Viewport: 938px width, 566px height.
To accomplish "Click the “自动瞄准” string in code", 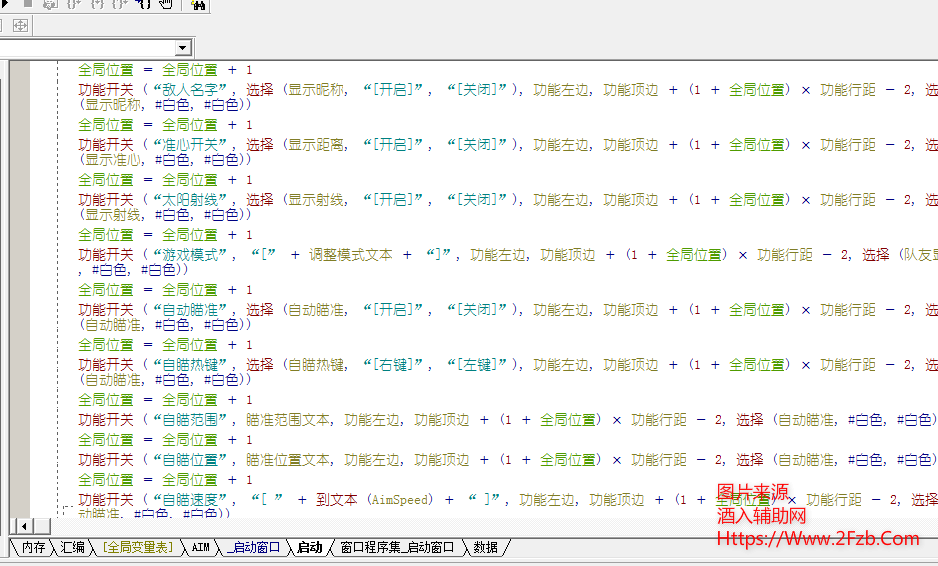I will click(194, 310).
